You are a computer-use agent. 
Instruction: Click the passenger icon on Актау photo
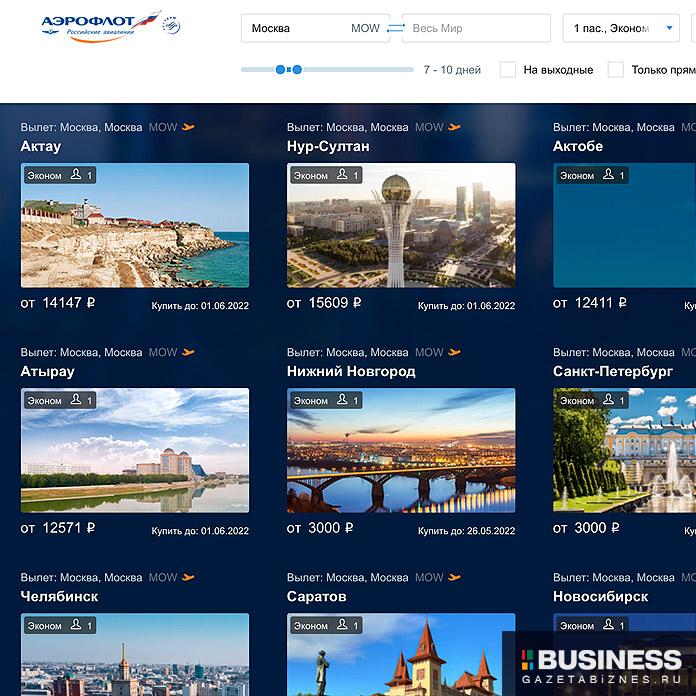tap(77, 176)
